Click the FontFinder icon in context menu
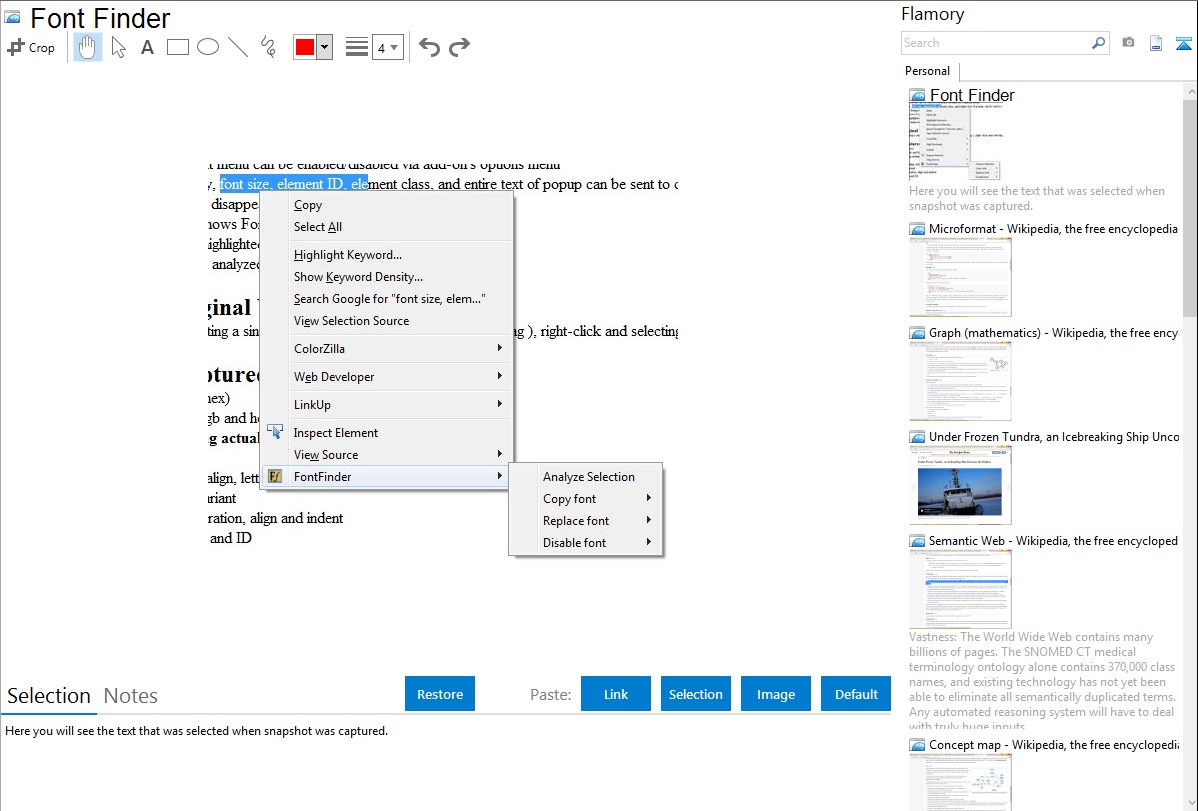Screen dimensions: 1198x811 coord(275,476)
